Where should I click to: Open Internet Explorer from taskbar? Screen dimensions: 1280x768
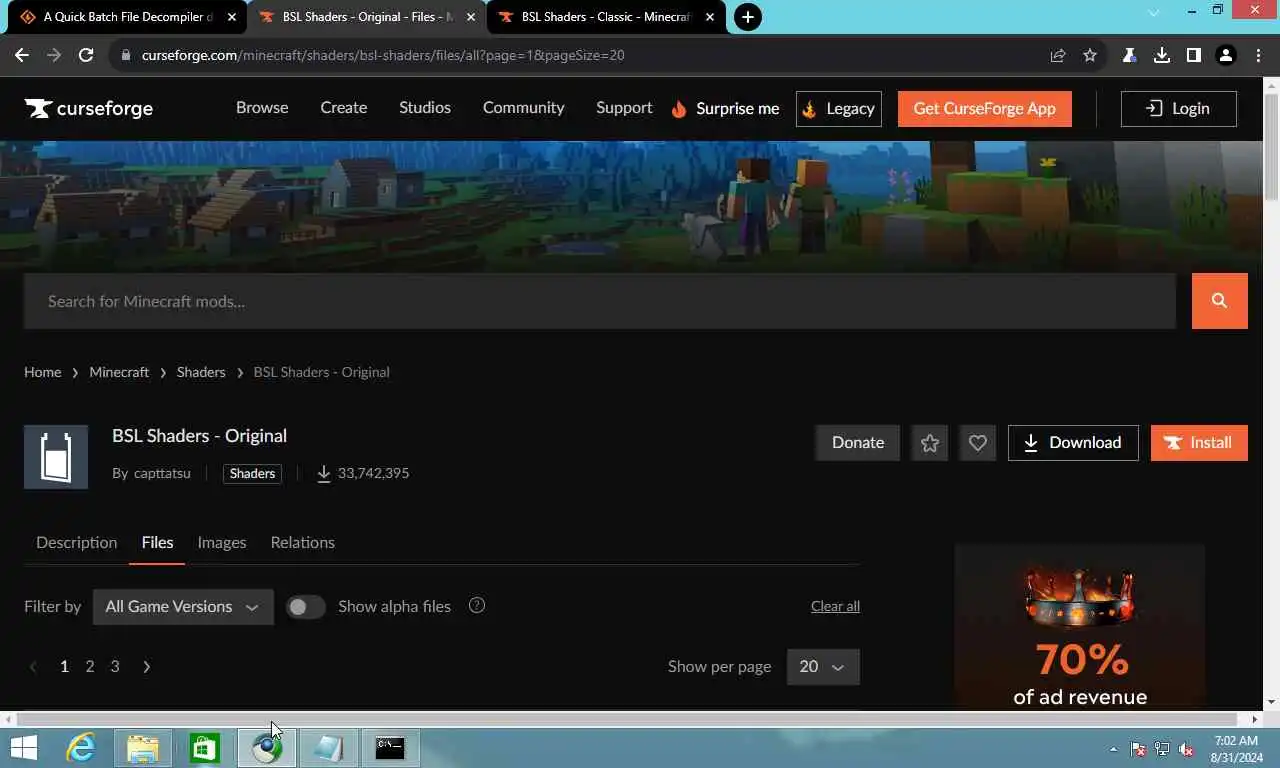80,748
